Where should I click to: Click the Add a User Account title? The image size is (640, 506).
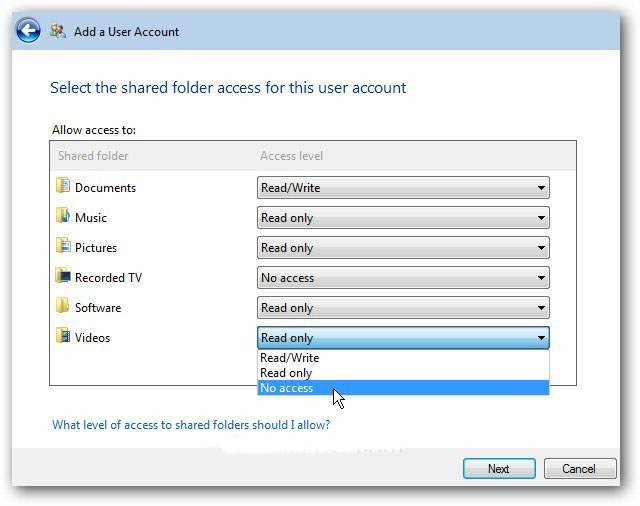(x=127, y=32)
